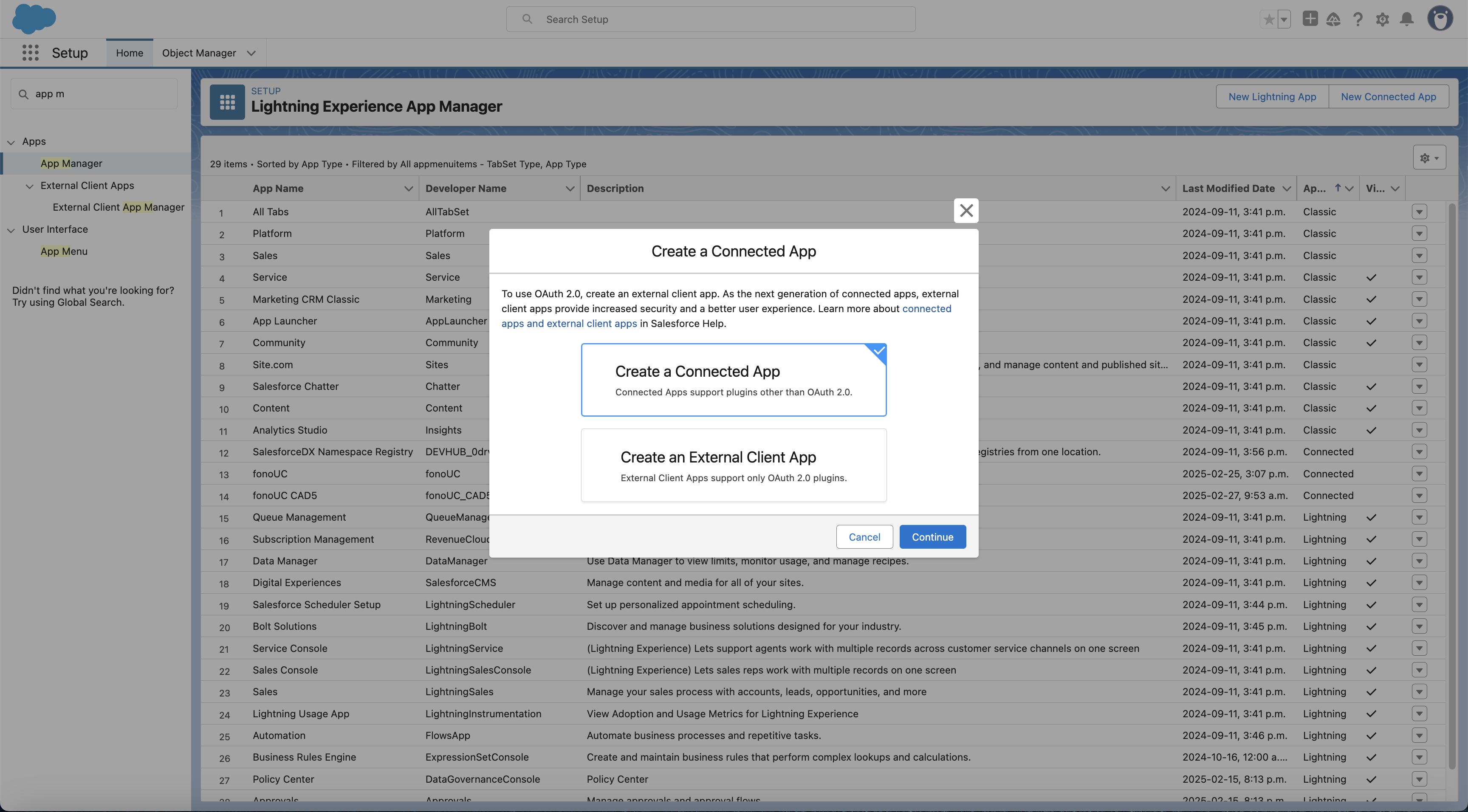Viewport: 1468px width, 812px height.
Task: Open row actions for Automation
Action: pyautogui.click(x=1420, y=736)
